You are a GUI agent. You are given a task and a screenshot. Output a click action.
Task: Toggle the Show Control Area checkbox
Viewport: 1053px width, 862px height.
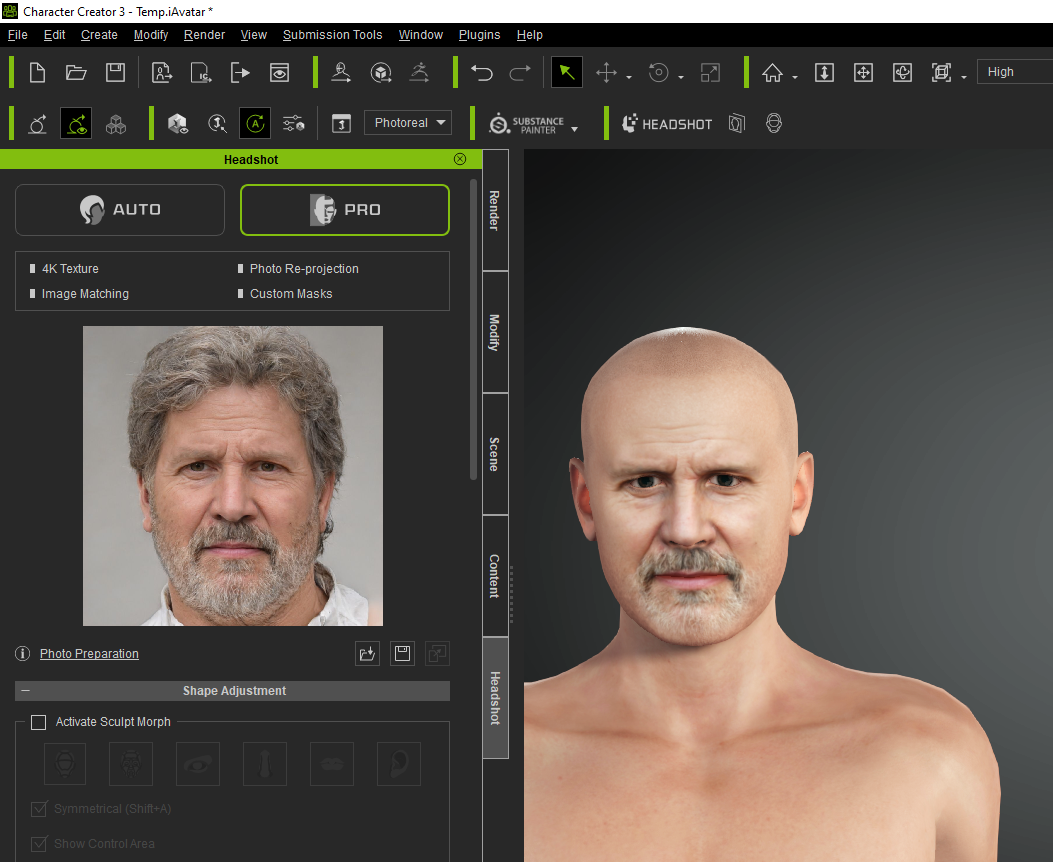pyautogui.click(x=39, y=844)
